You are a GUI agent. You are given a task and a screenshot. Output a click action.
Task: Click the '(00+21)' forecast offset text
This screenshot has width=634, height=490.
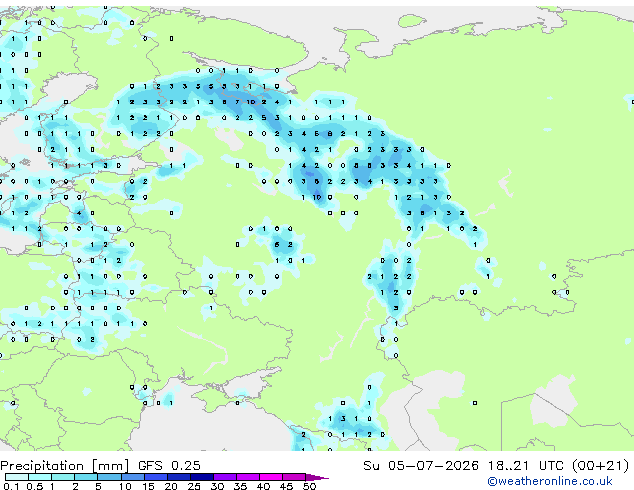[601, 466]
